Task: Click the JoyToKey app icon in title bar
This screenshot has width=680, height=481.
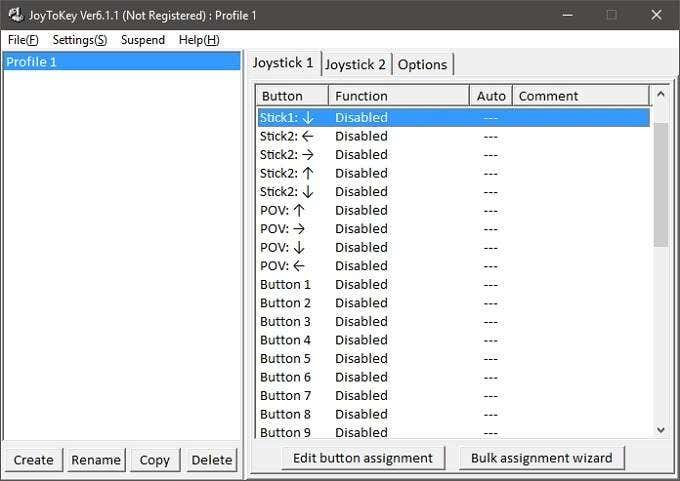Action: [15, 15]
